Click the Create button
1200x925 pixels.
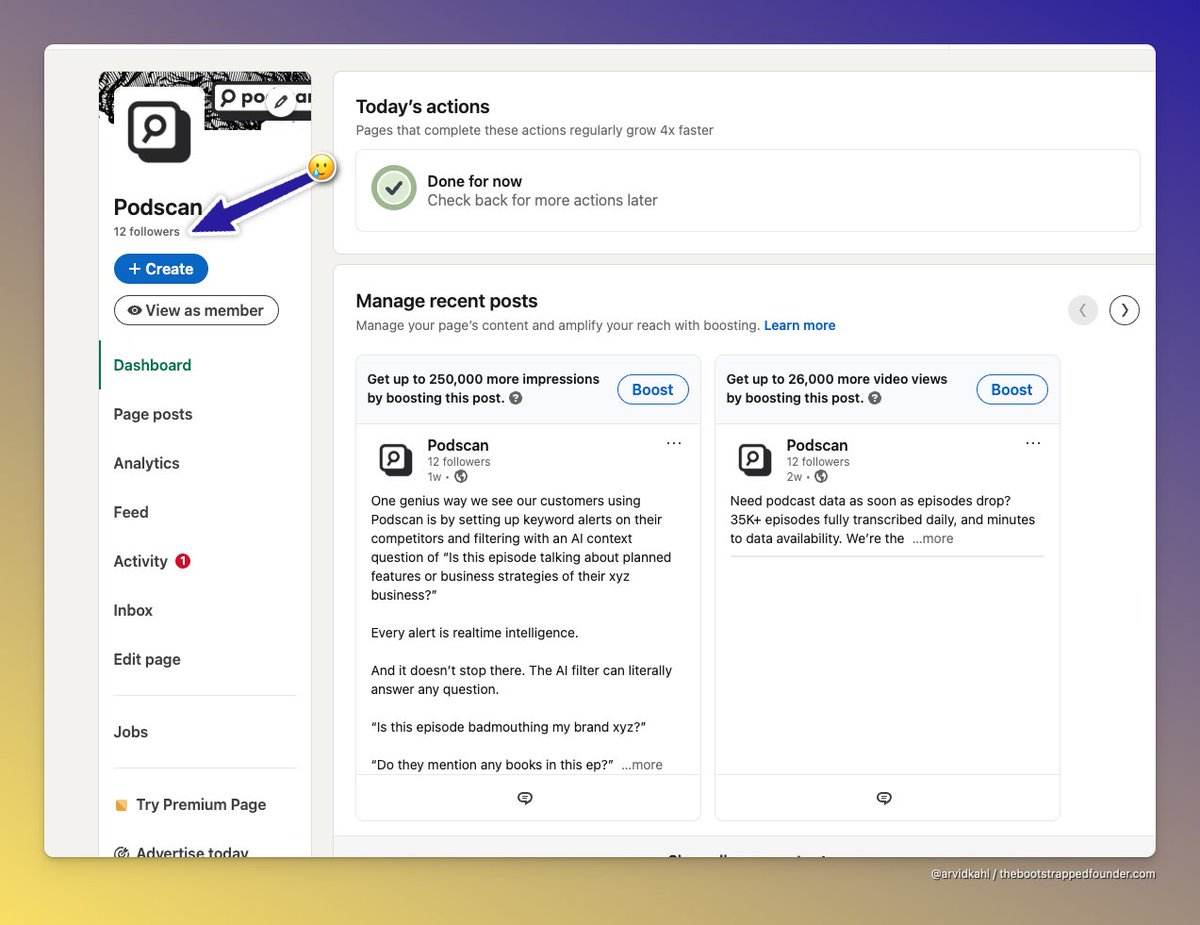click(161, 269)
